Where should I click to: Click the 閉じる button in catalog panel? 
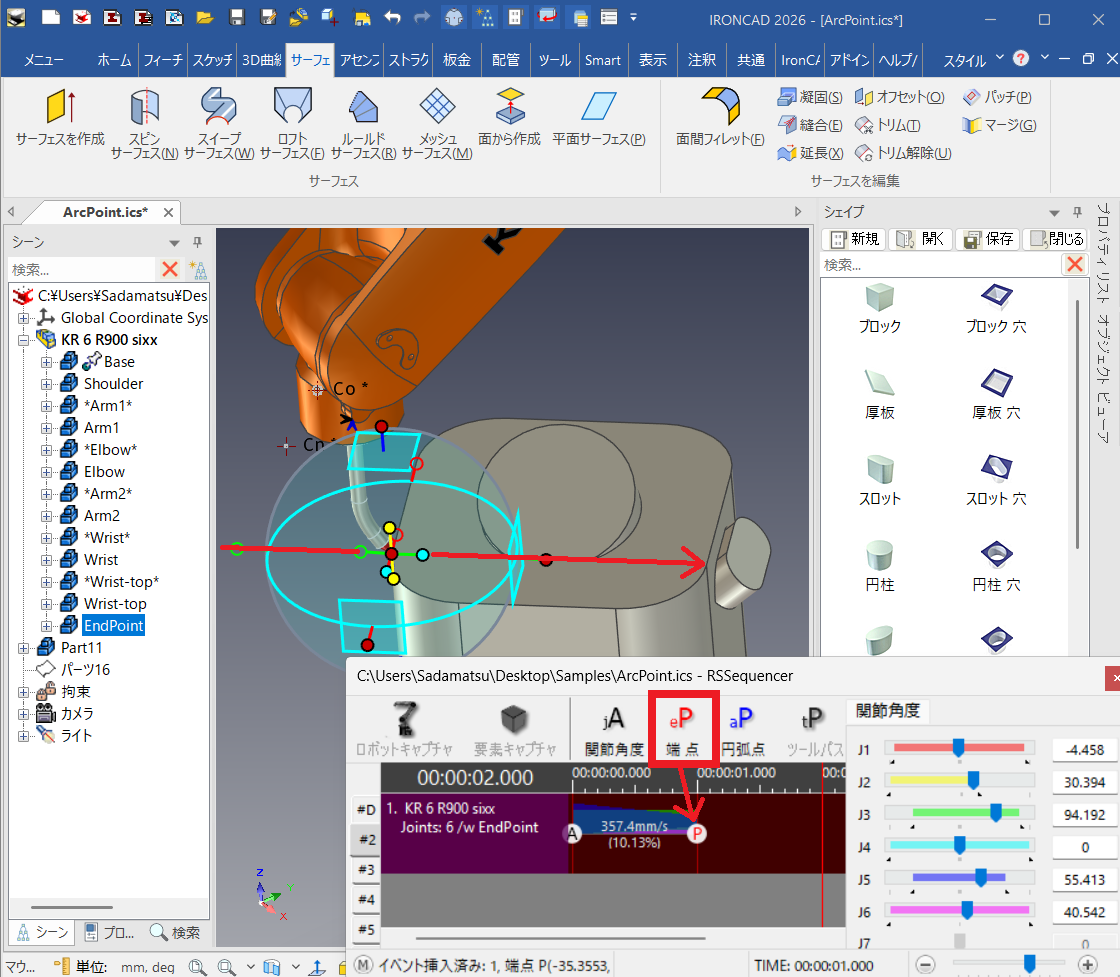coord(1056,239)
